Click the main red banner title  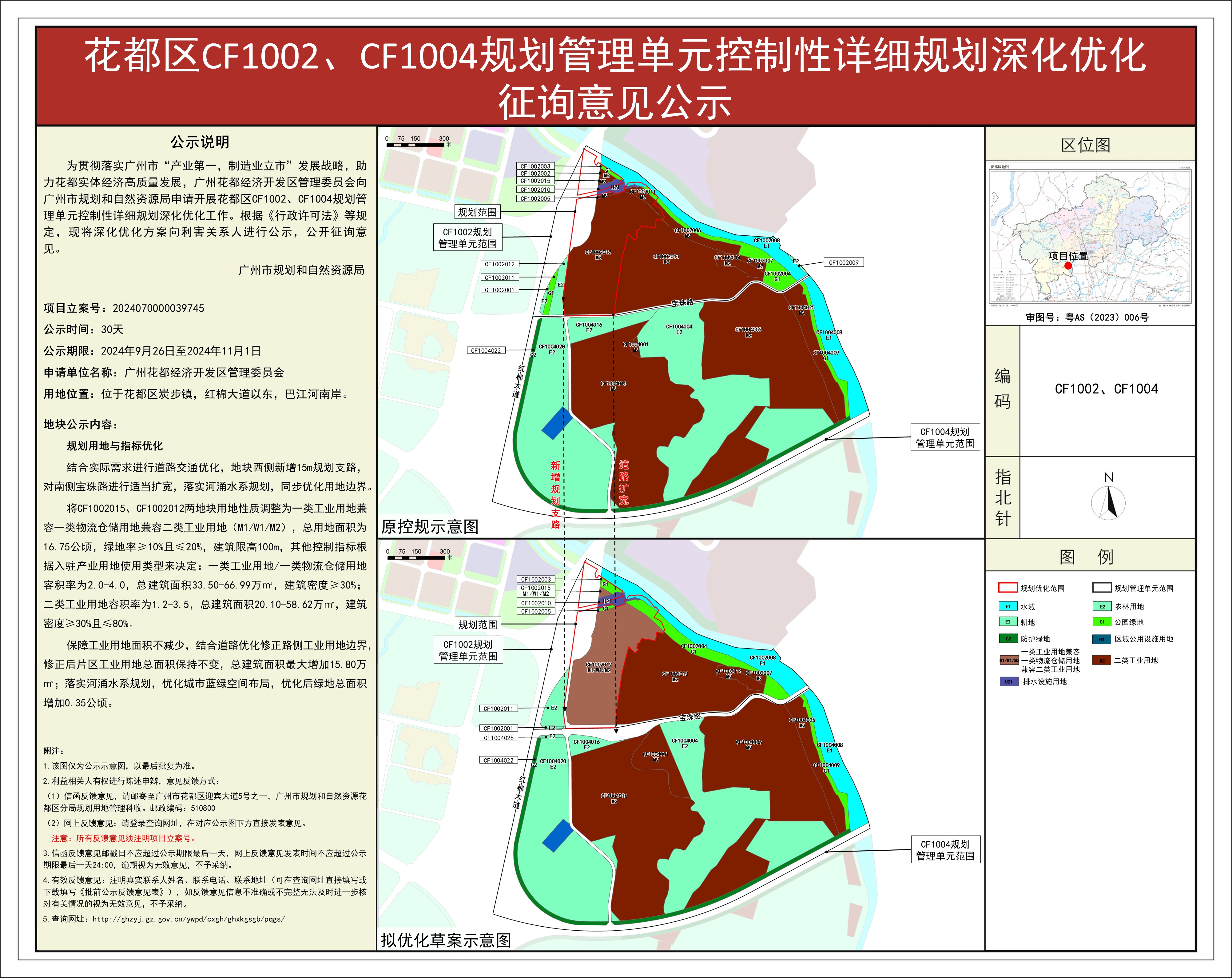615,77
